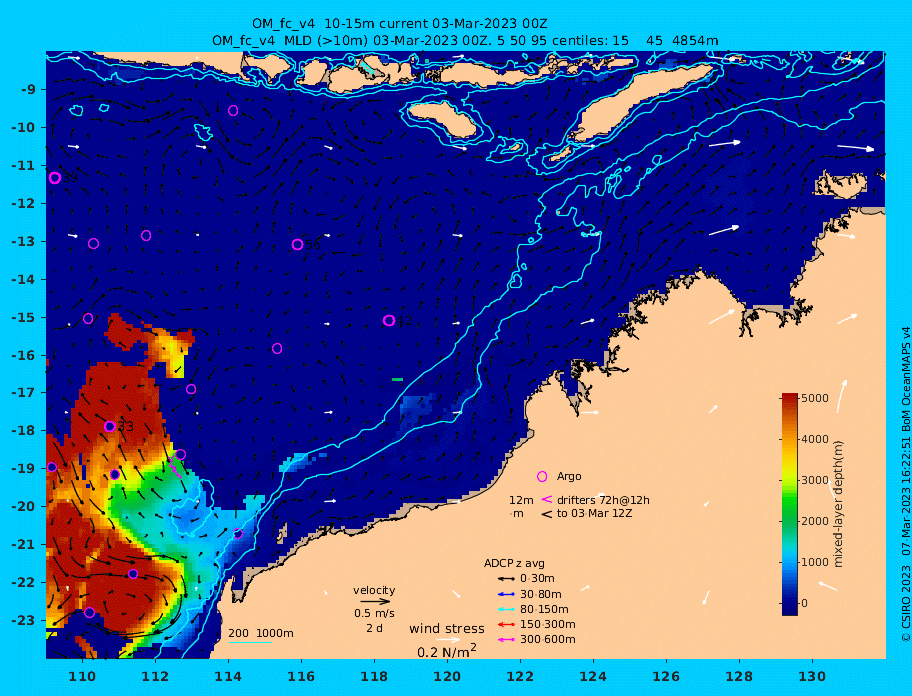Select the red ADCP 150-300m arrow
912x696 pixels.
pyautogui.click(x=506, y=624)
